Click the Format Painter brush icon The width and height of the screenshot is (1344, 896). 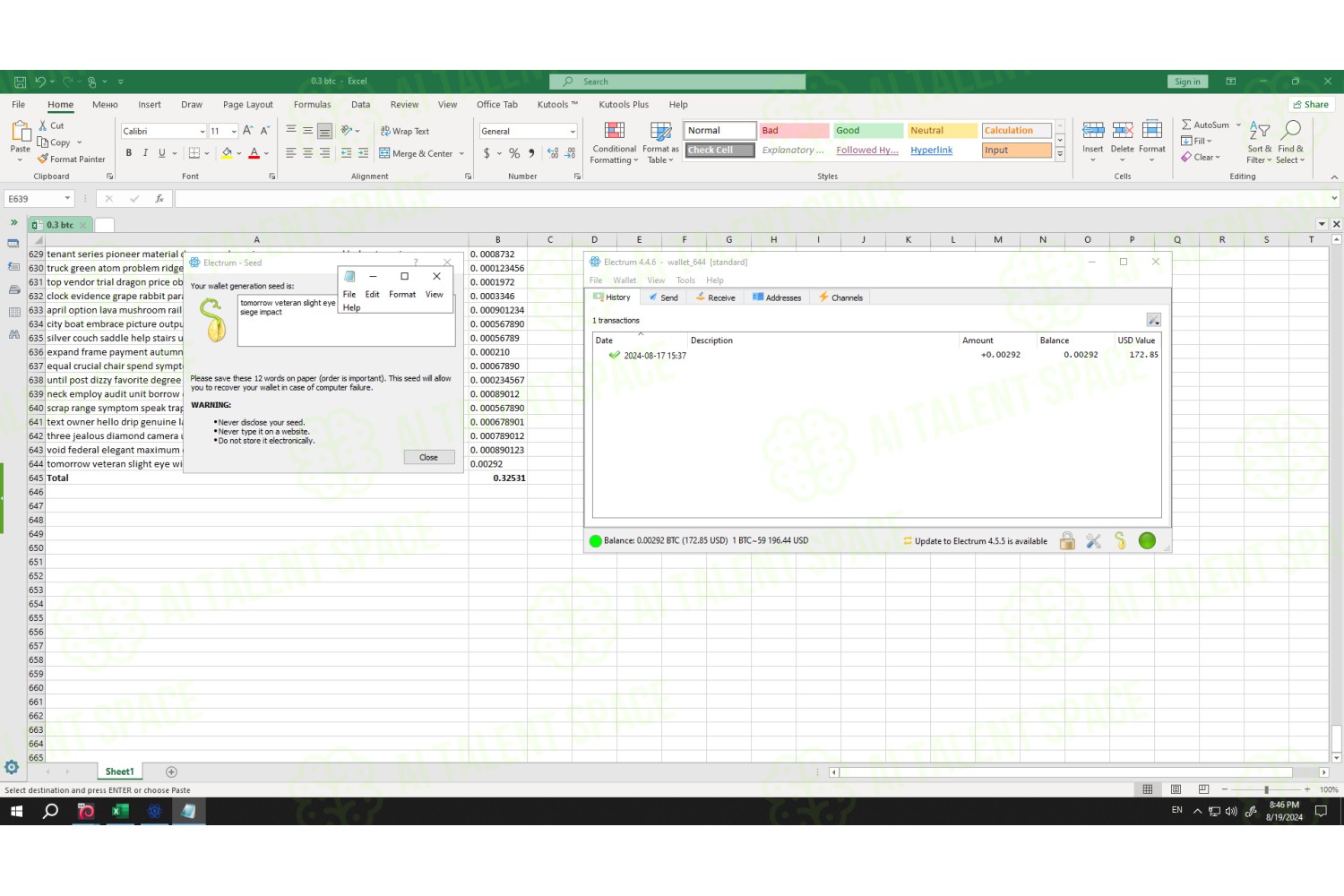point(42,159)
